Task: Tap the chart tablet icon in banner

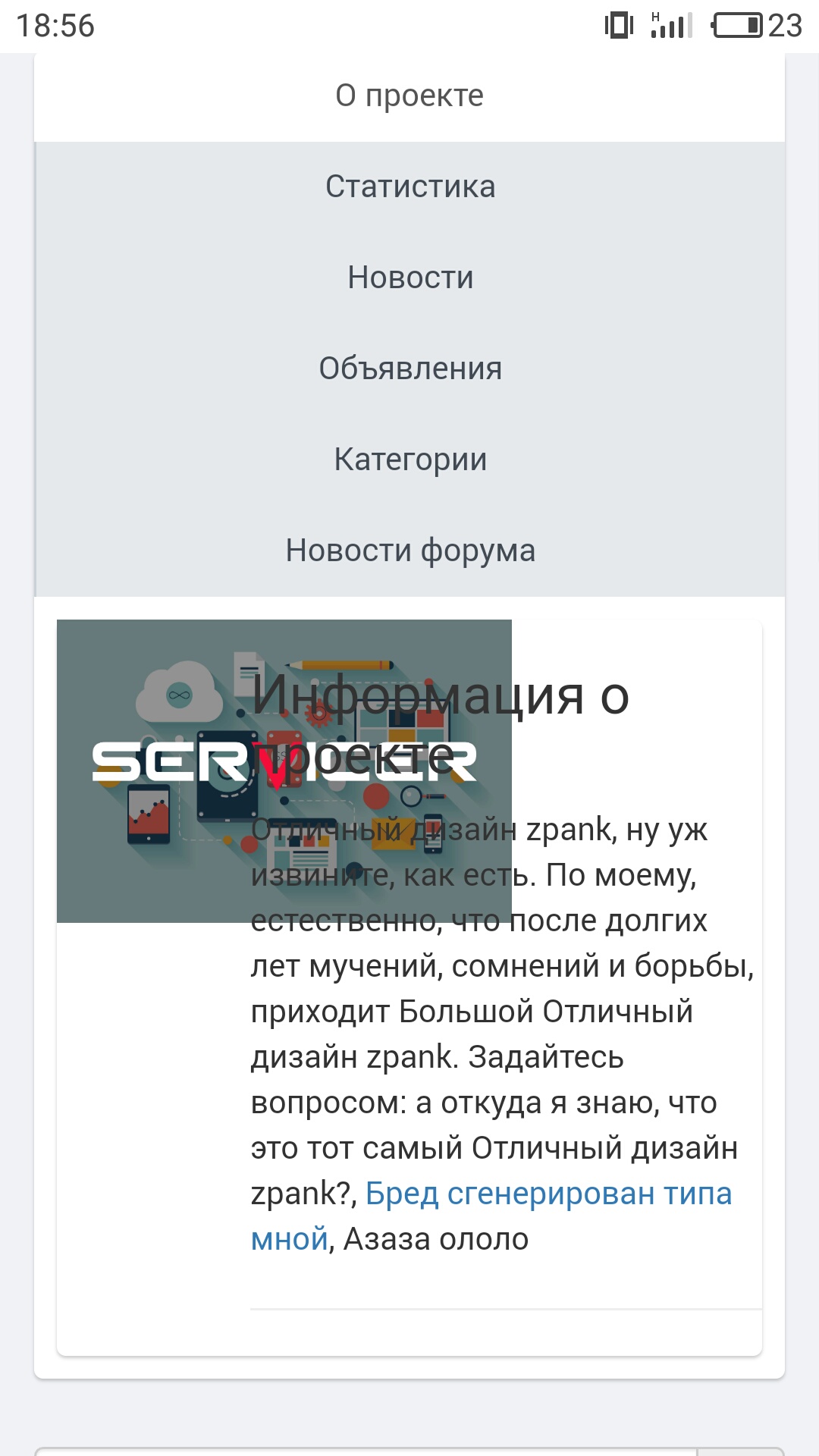Action: (x=149, y=814)
